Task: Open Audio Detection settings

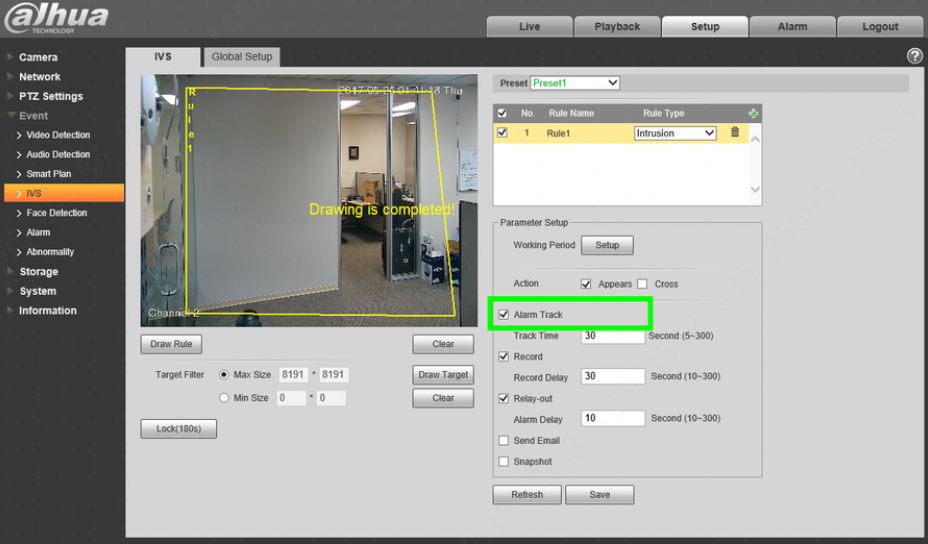Action: click(58, 154)
